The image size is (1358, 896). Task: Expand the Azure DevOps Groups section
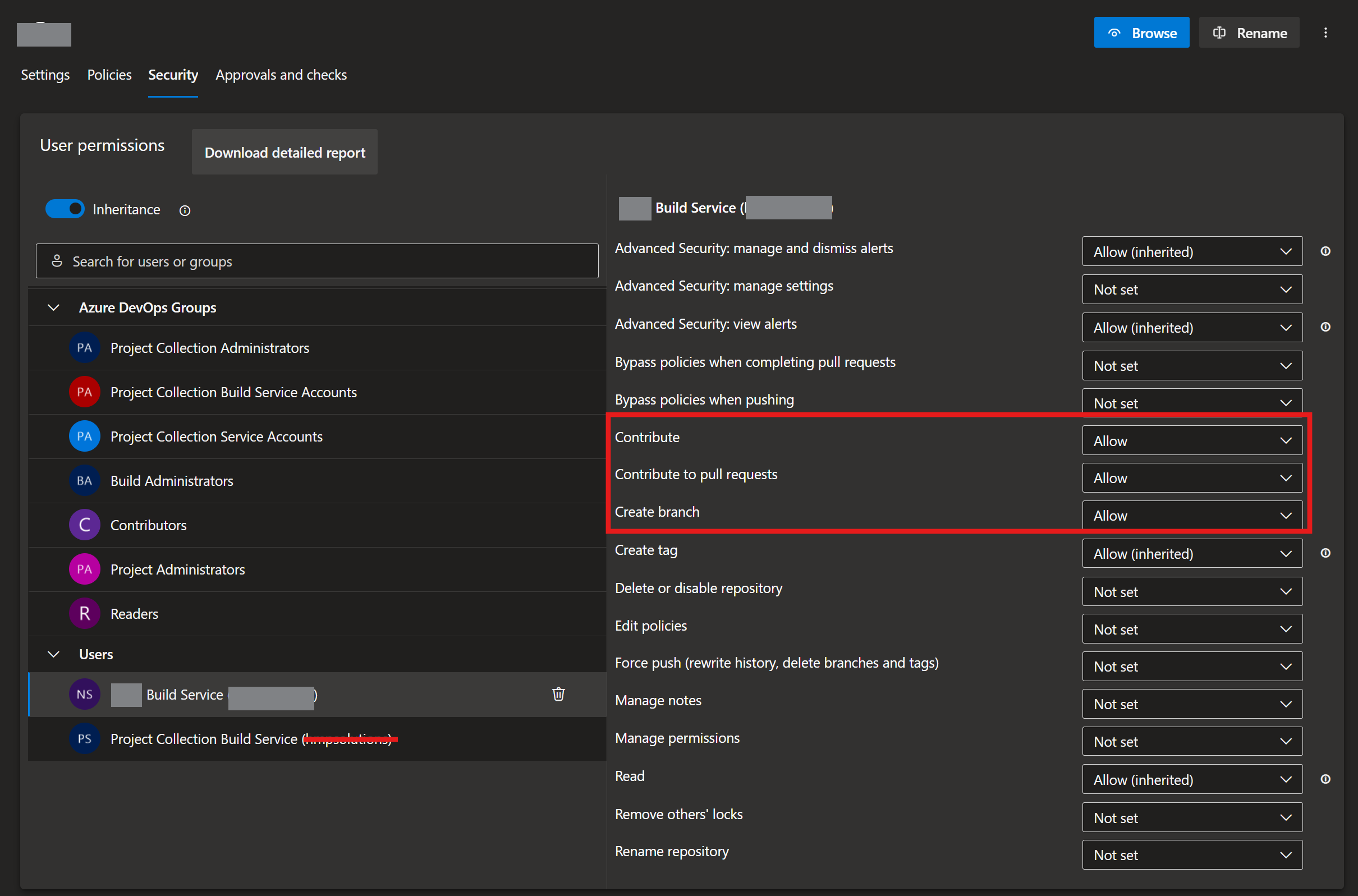(55, 307)
